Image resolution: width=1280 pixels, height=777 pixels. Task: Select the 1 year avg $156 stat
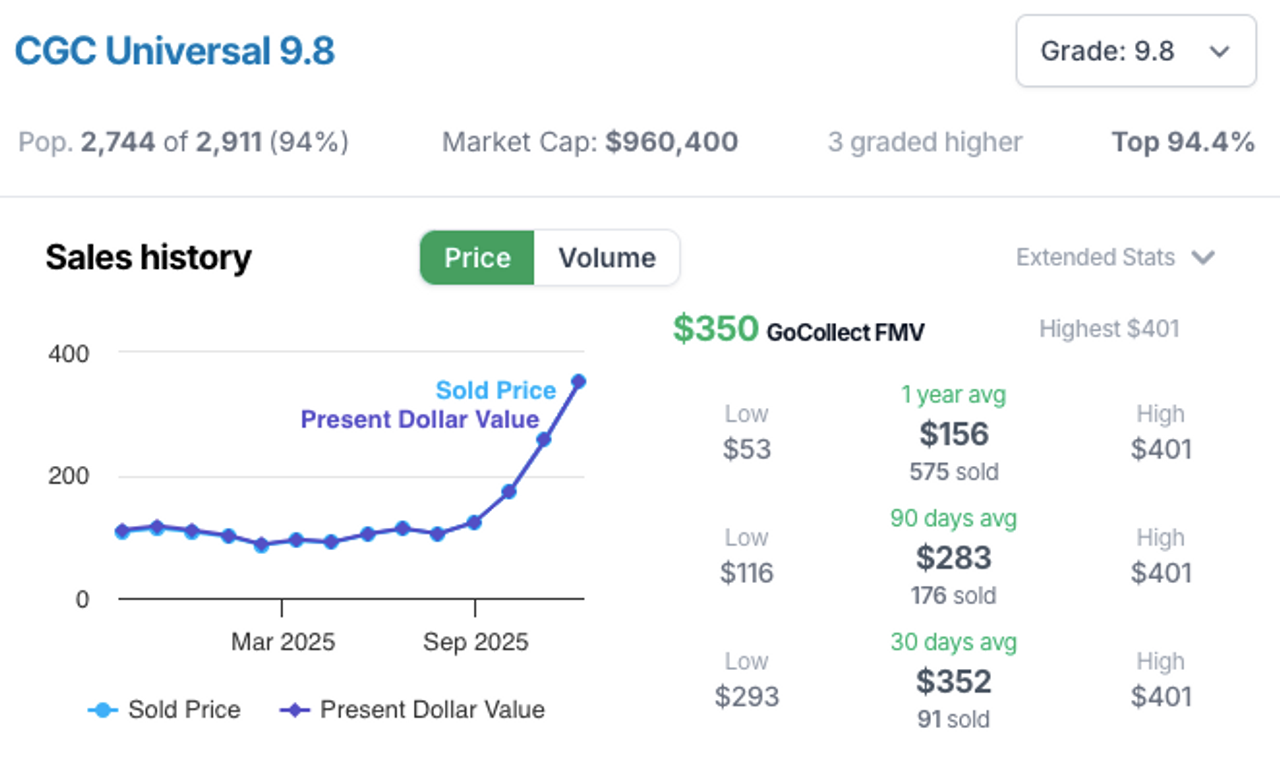point(953,434)
